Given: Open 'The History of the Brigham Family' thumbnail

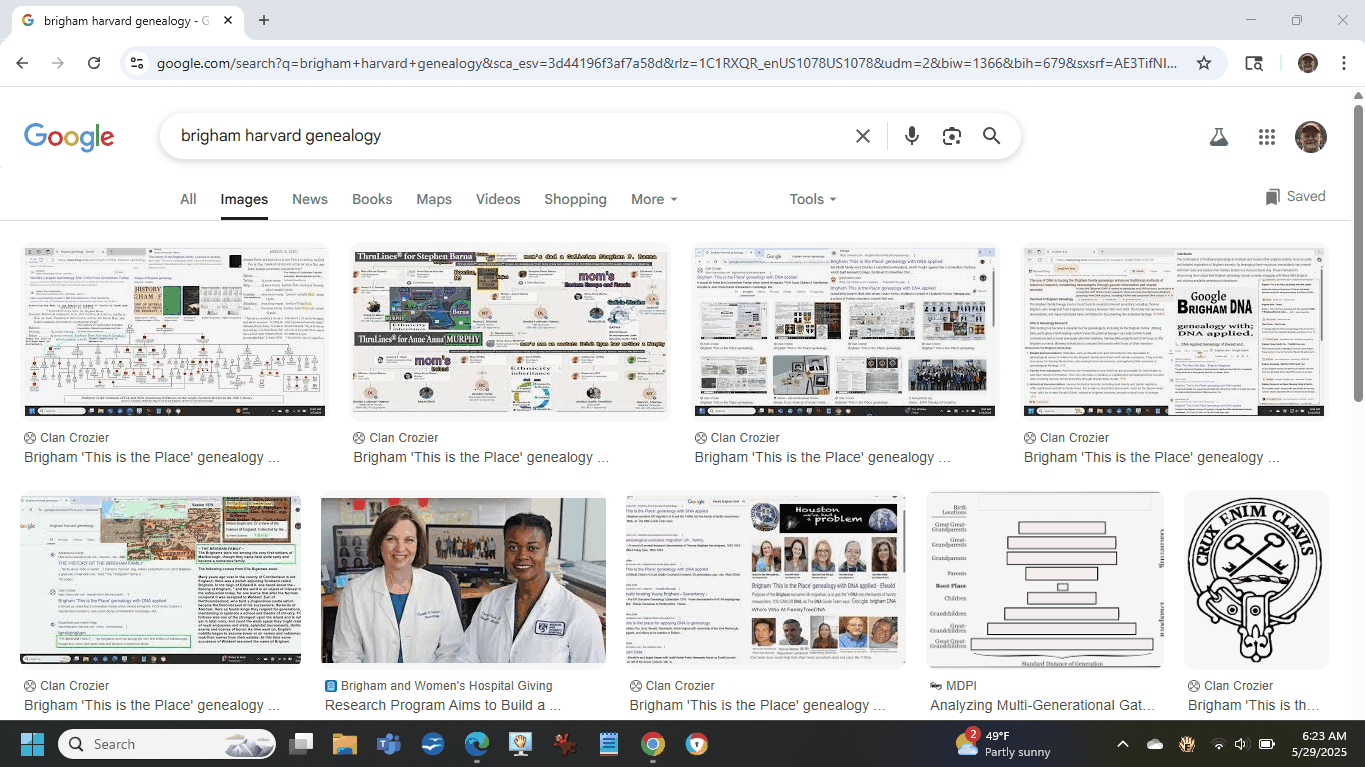Looking at the screenshot, I should (x=160, y=579).
